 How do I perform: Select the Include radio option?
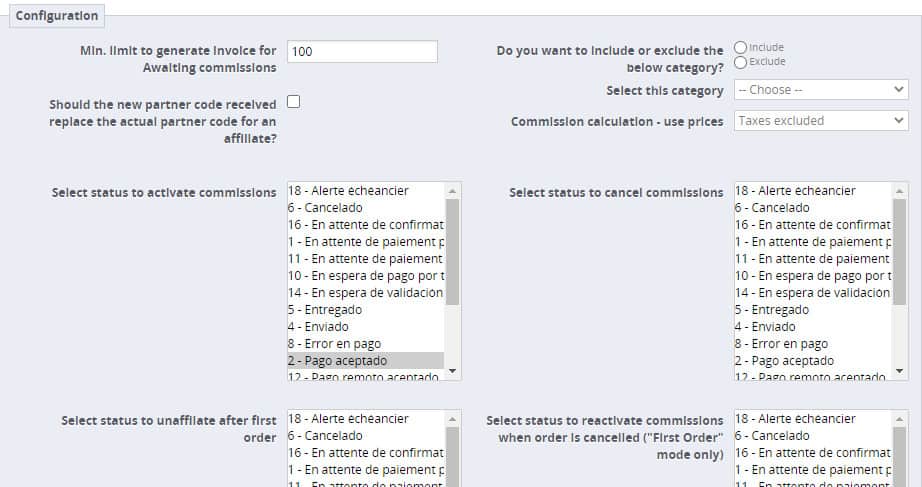[x=740, y=47]
